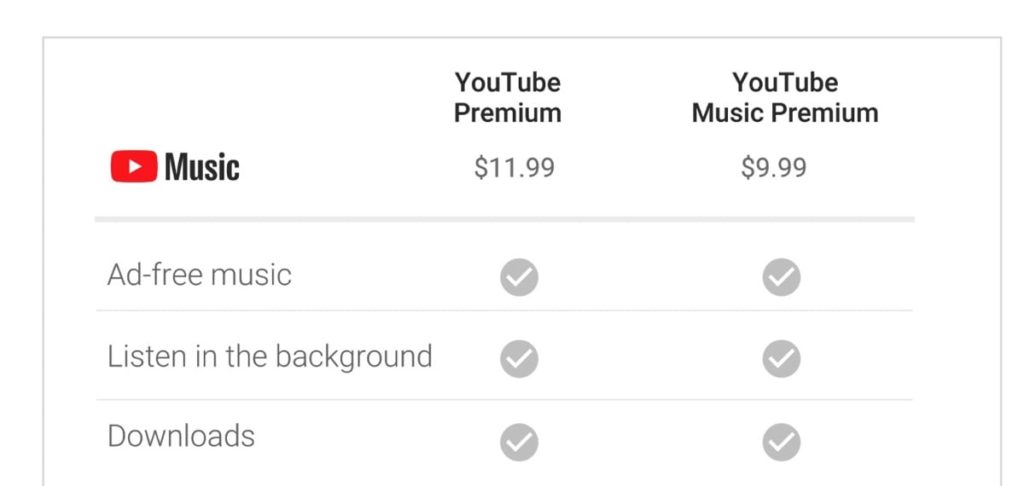Click the $11.99 price
This screenshot has width=1024, height=486.
point(514,167)
